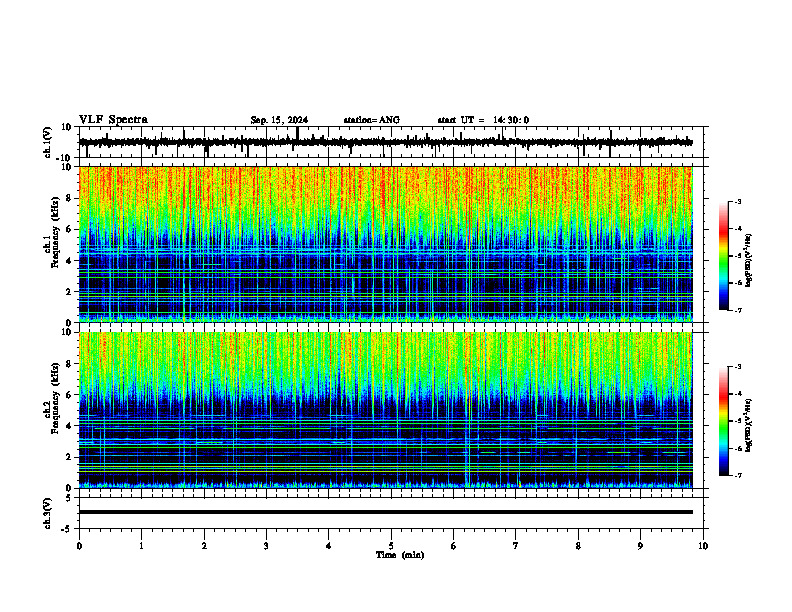This screenshot has height=612, width=792.
Task: Click the "-7" label on ch.2 color scale
Action: [x=738, y=475]
